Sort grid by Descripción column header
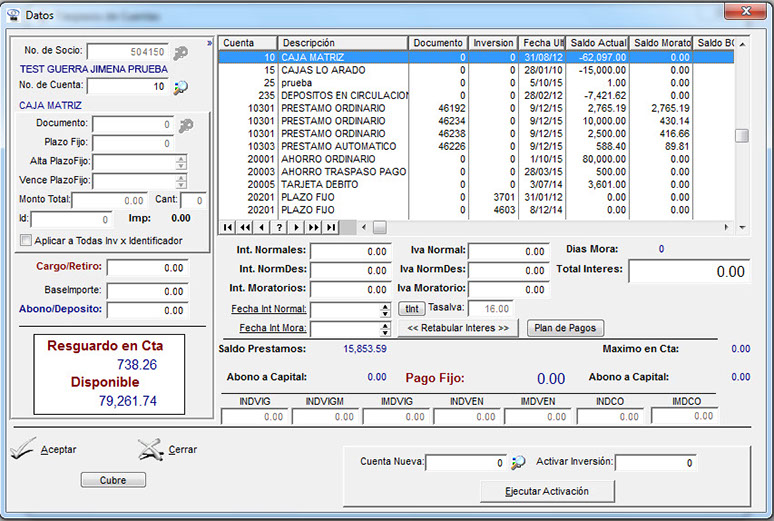This screenshot has height=521, width=774. [x=342, y=43]
